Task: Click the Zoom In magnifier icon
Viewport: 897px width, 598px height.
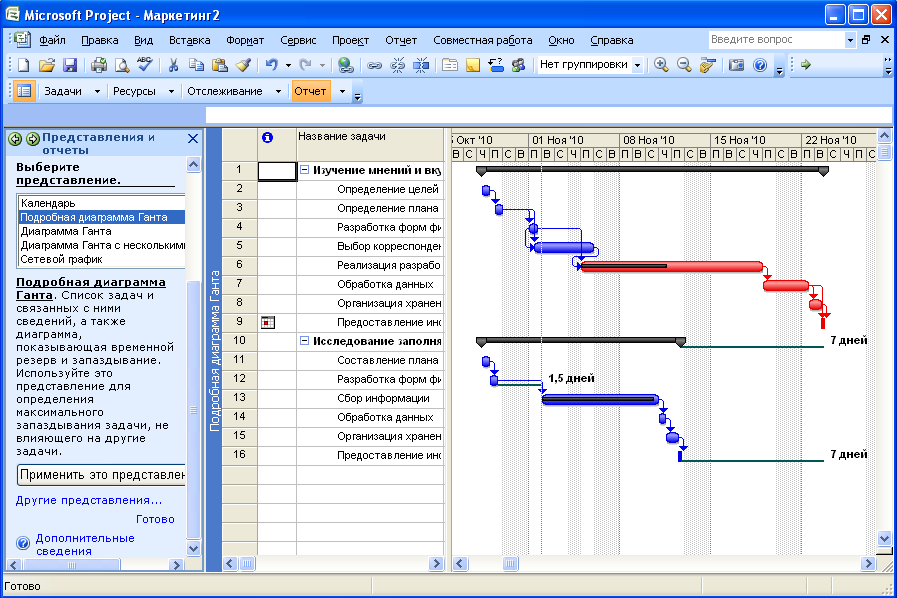Action: click(x=661, y=65)
